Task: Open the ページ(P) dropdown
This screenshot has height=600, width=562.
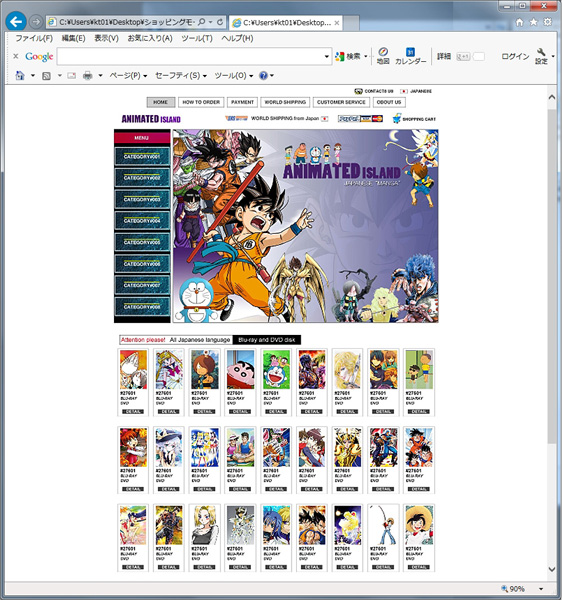Action: click(x=128, y=76)
